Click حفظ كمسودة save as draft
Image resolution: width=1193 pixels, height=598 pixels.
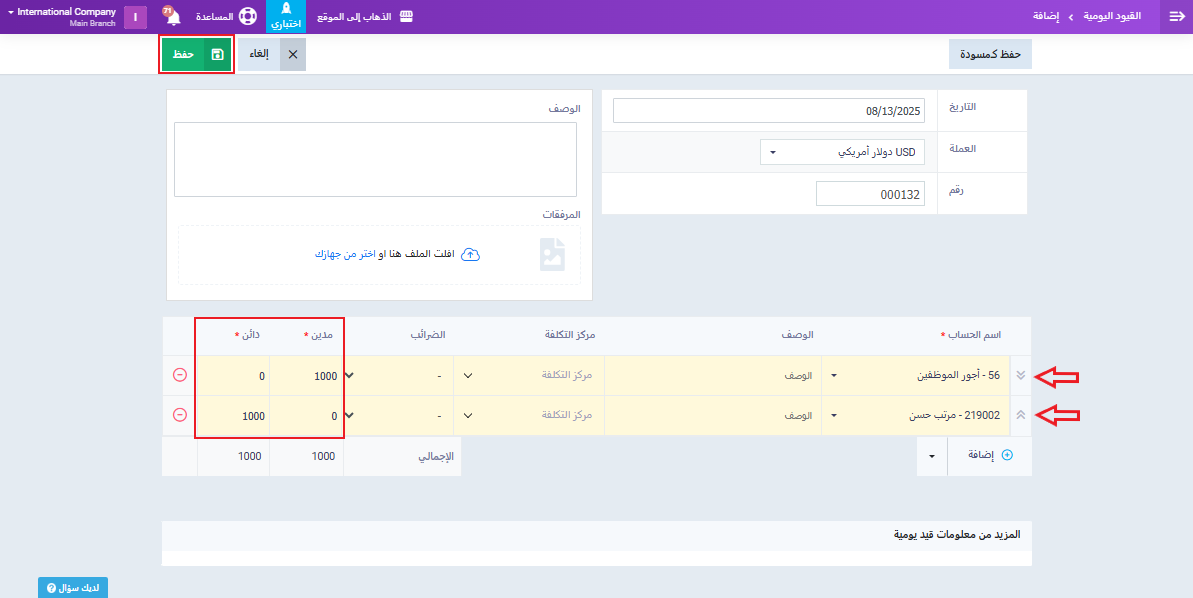tap(989, 54)
